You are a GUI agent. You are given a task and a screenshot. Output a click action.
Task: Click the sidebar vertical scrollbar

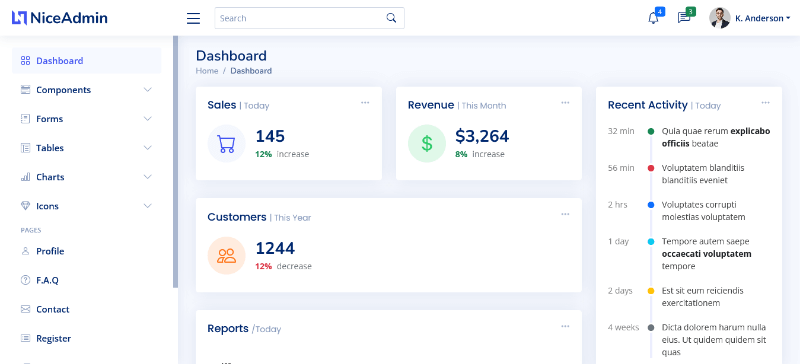click(x=176, y=162)
